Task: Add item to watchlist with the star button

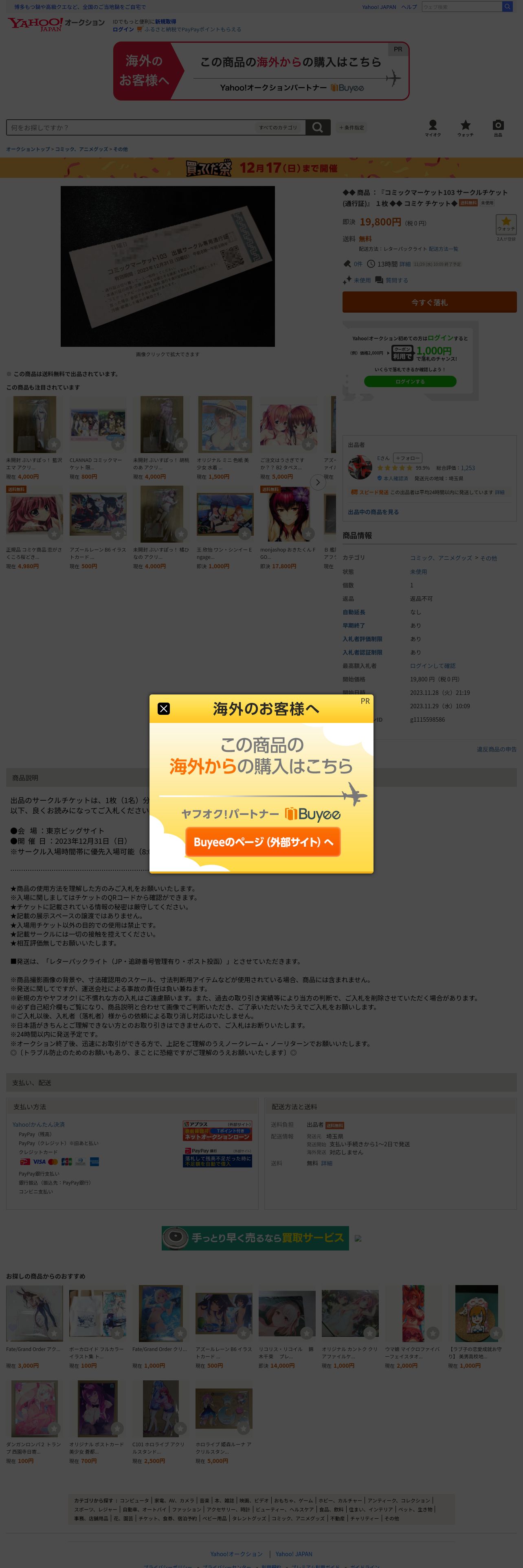Action: click(506, 224)
